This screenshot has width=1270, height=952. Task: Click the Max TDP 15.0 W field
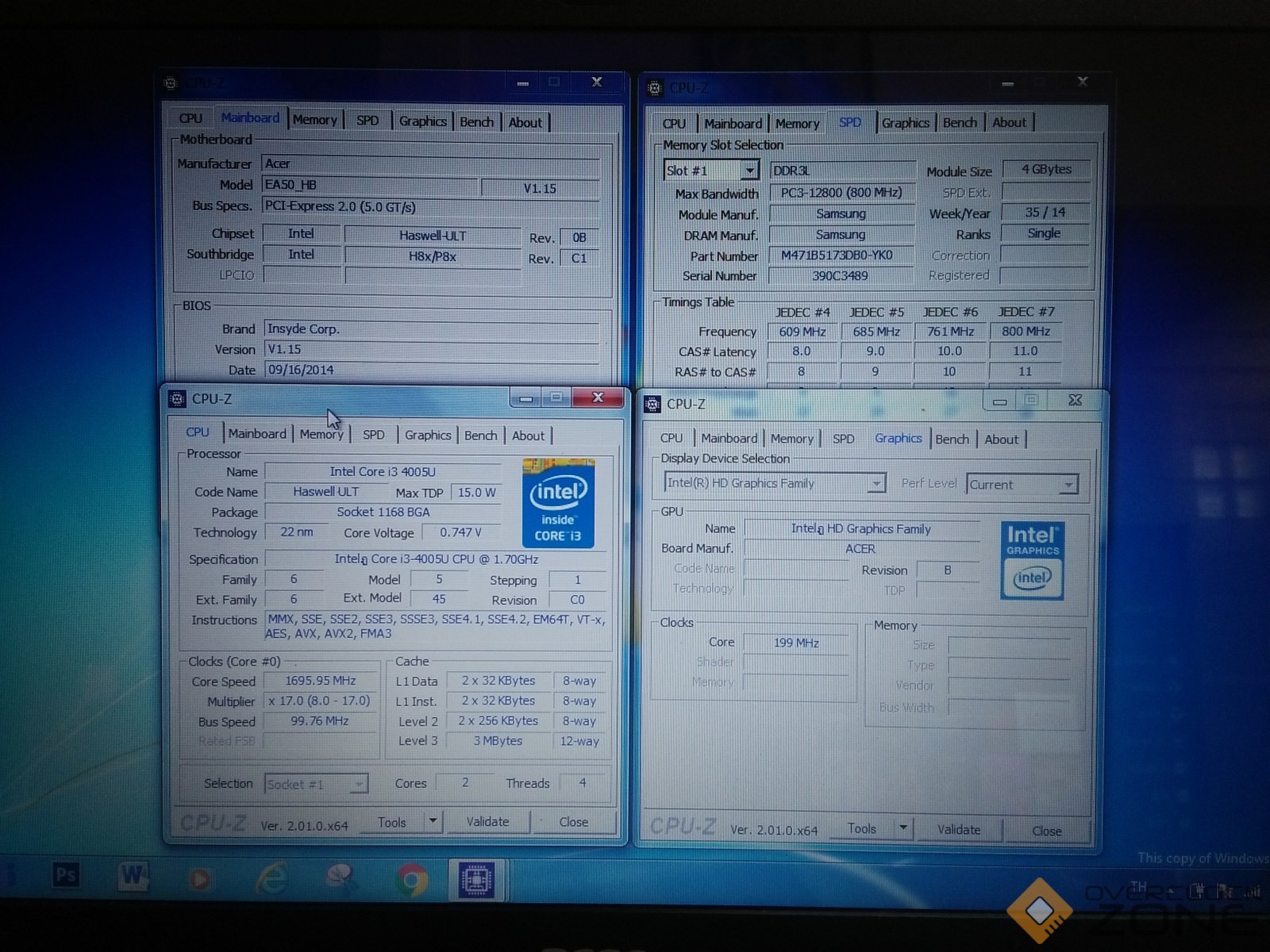tap(476, 493)
